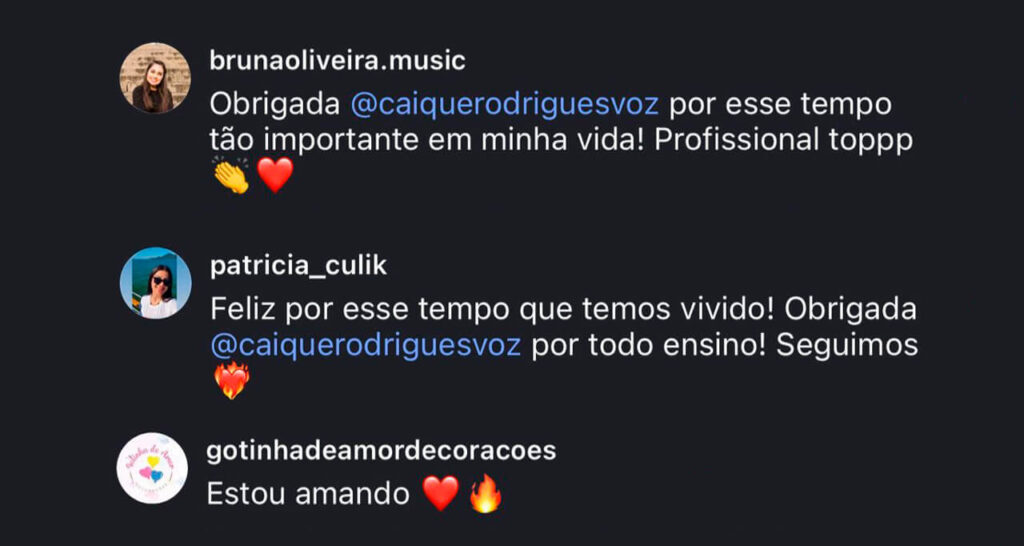Open brunaoliveira.music profile picture
Screen dimensions: 1024x546
coord(155,78)
